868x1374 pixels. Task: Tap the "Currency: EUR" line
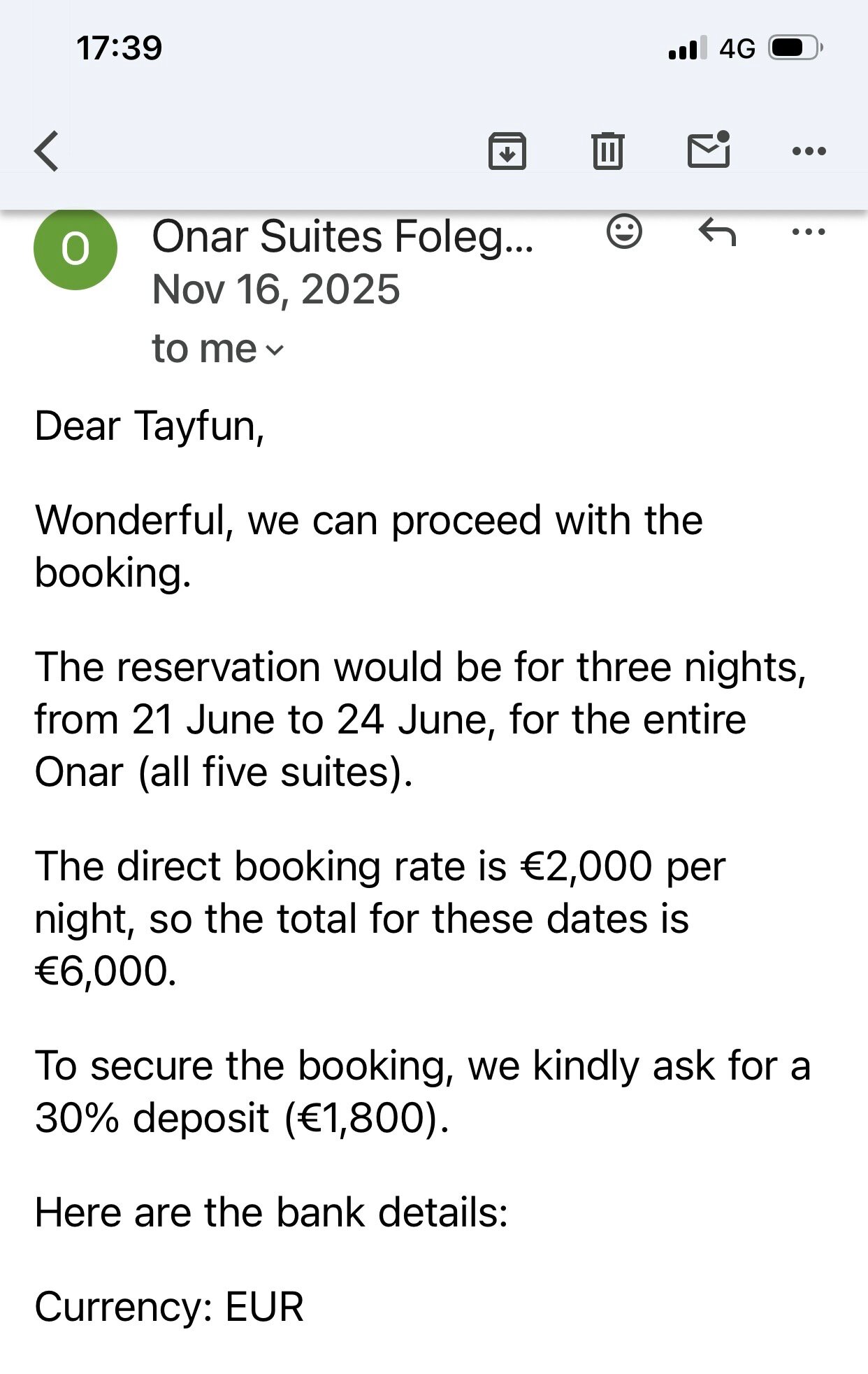(169, 1307)
